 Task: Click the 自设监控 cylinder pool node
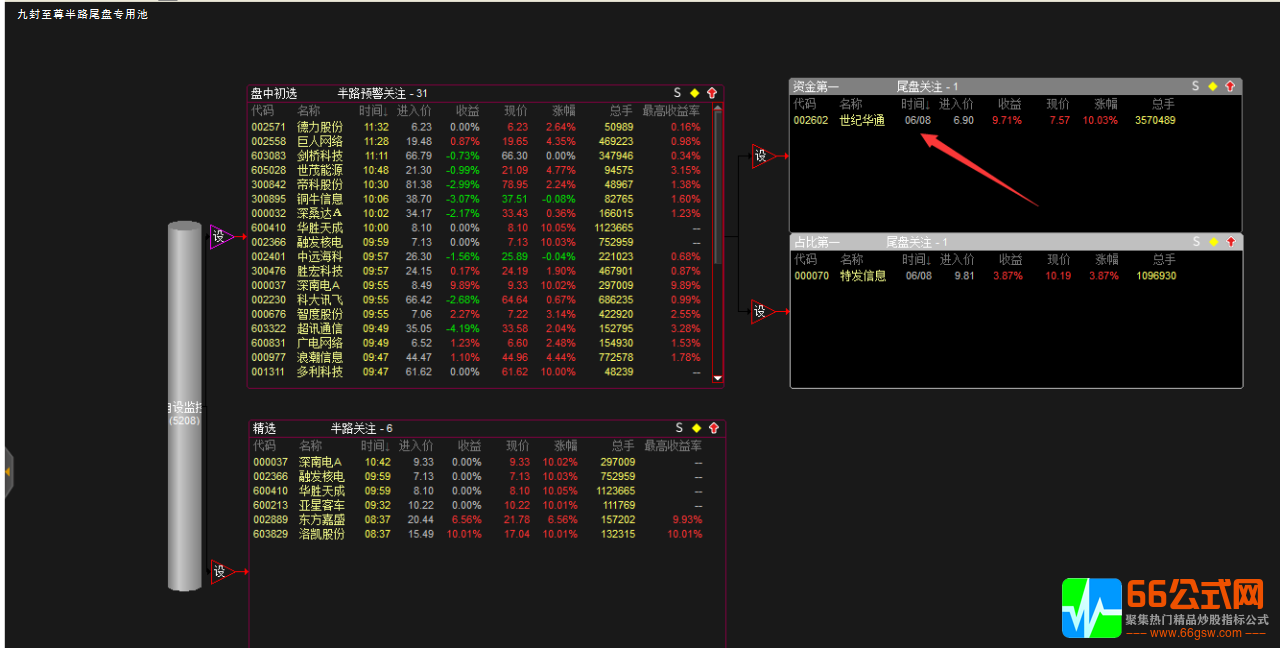(185, 407)
